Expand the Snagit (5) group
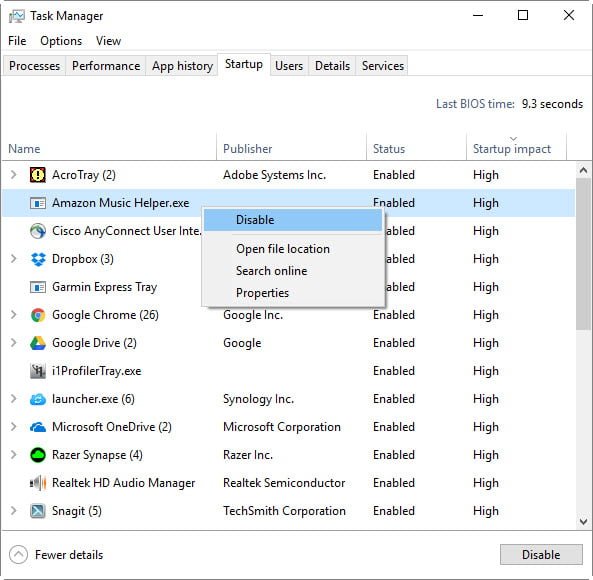The image size is (593, 580). coord(14,511)
